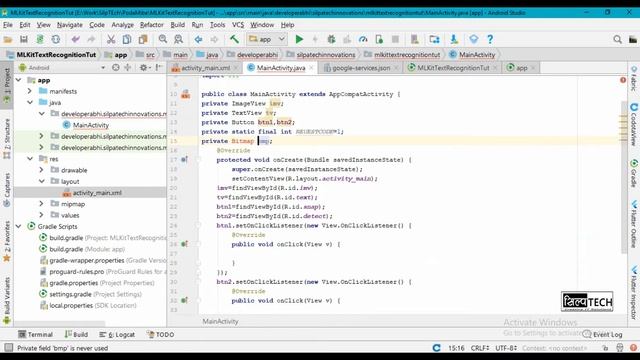Click the Find magnifier icon
Screen dimensions: 640x360
click(x=163, y=40)
